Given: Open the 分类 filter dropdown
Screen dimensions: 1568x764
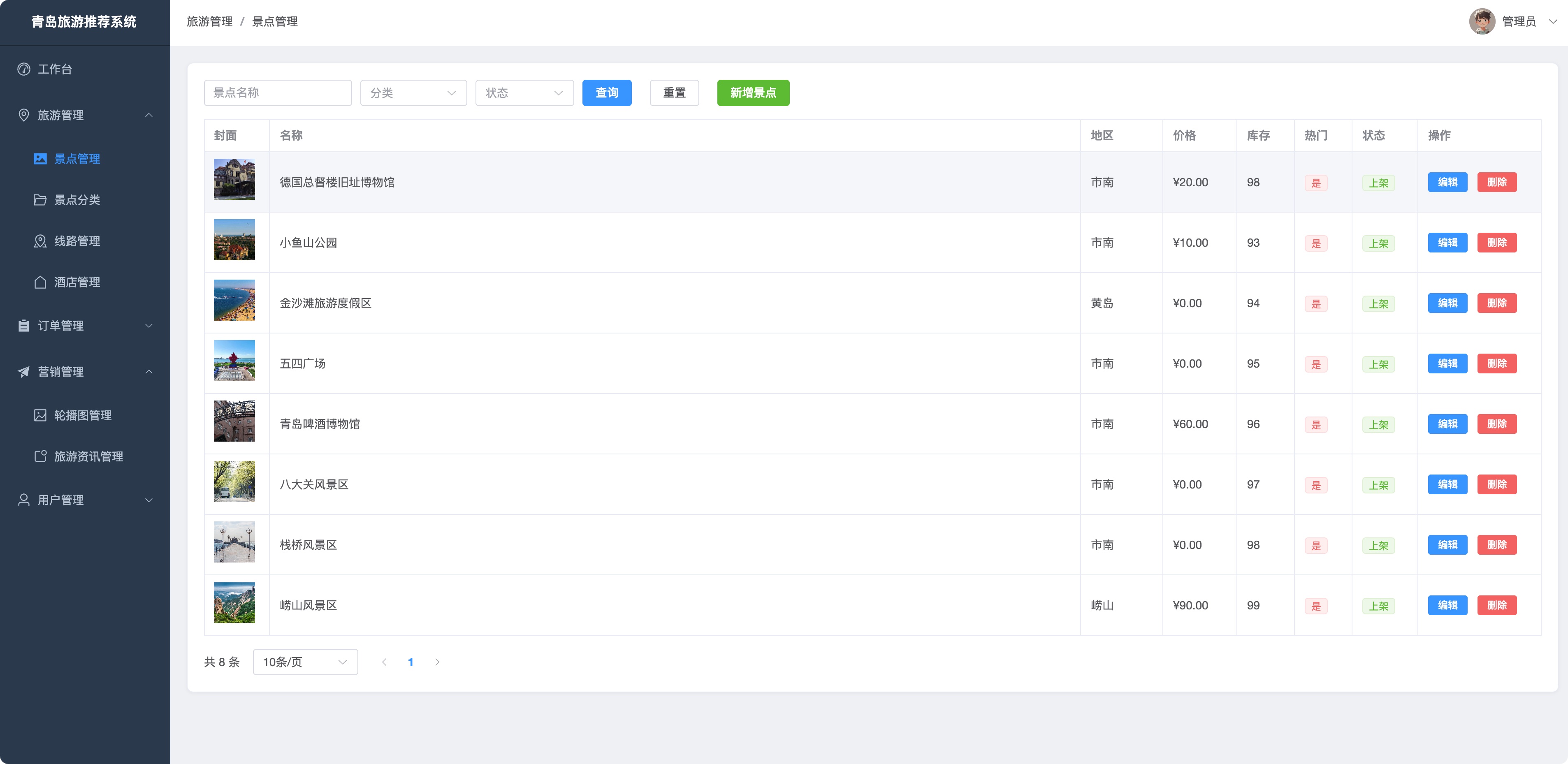Looking at the screenshot, I should click(x=413, y=93).
